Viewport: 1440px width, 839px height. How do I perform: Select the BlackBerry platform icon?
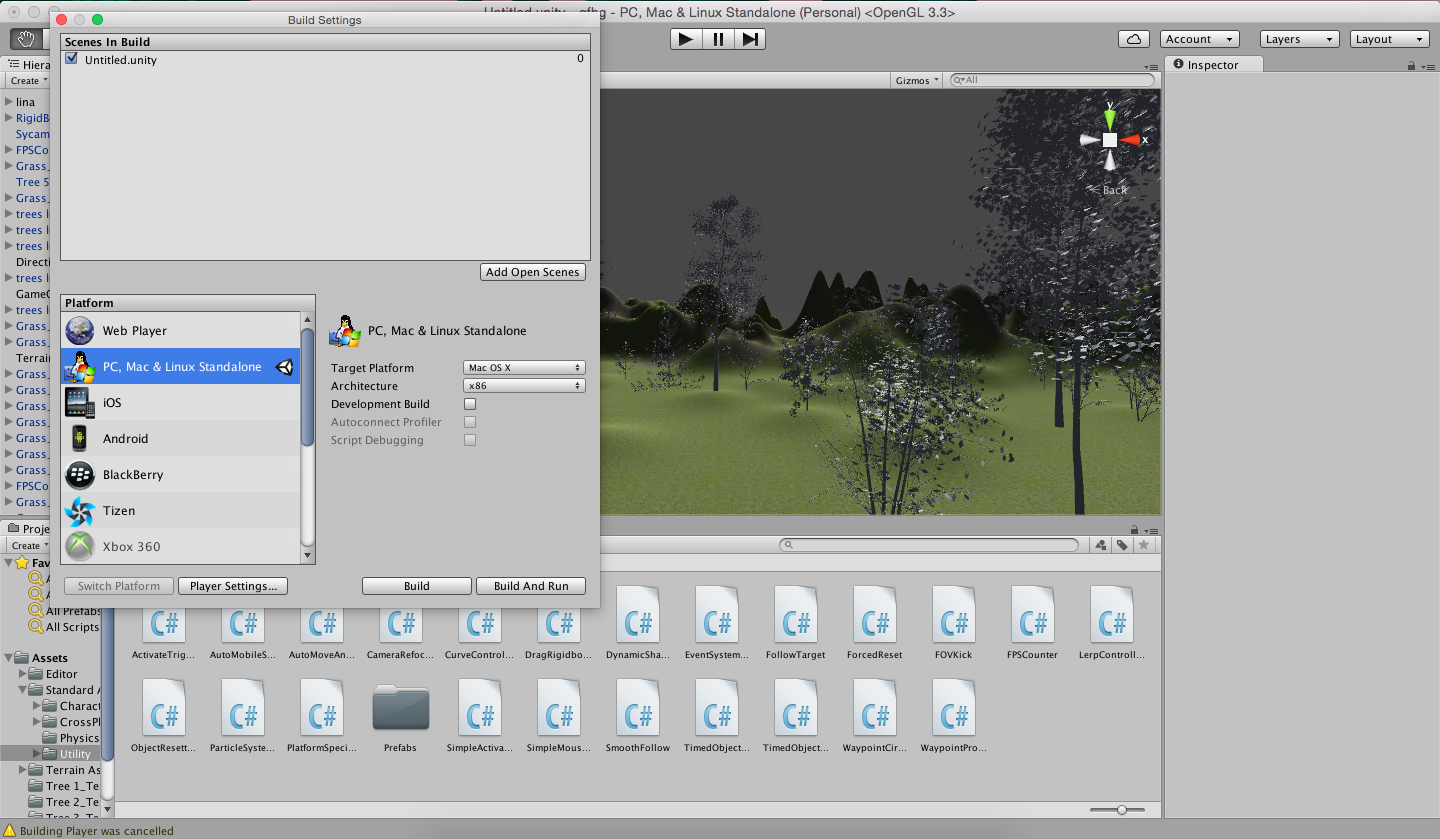[x=79, y=474]
